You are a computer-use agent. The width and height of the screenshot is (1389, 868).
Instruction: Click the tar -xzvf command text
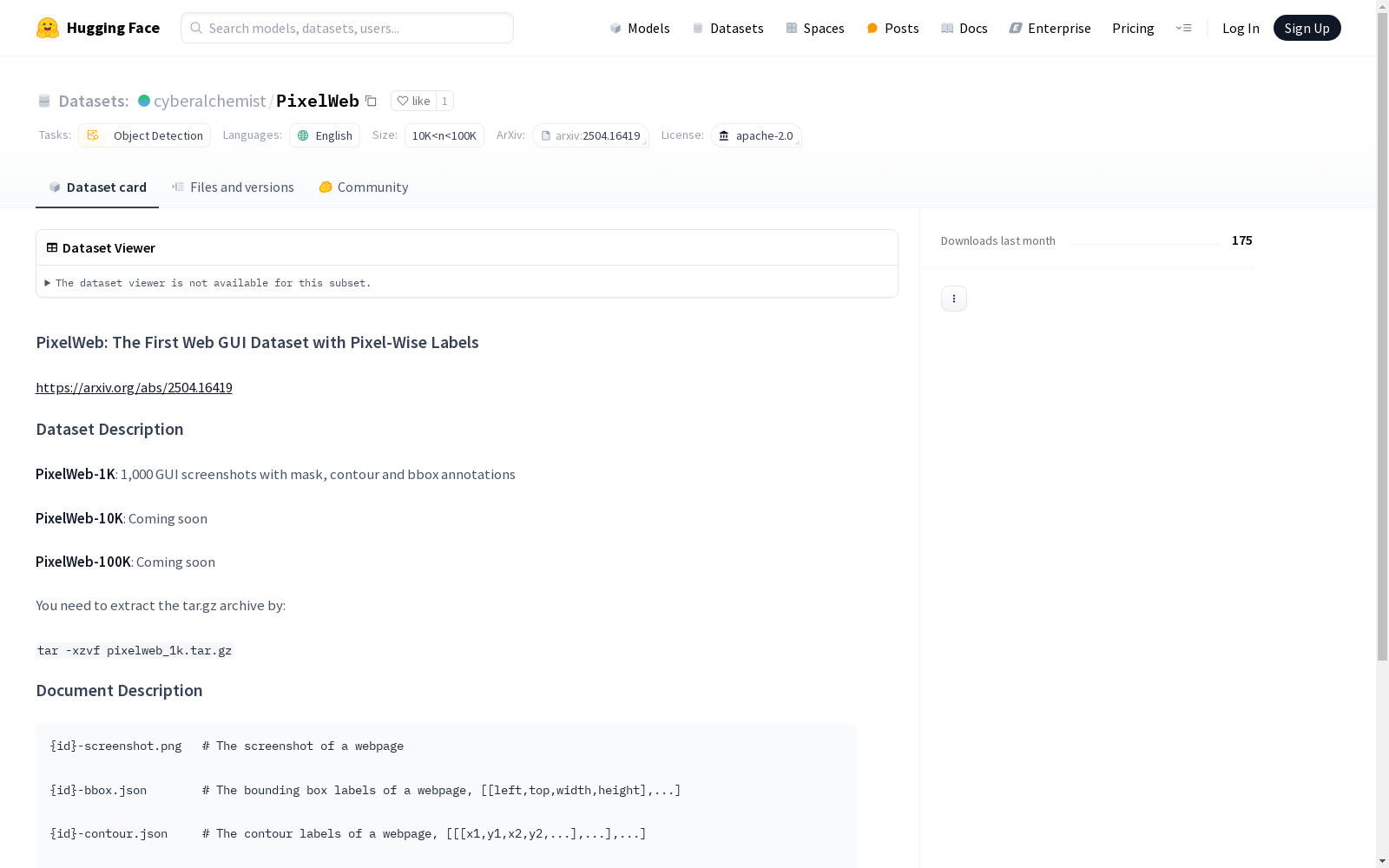pos(135,650)
